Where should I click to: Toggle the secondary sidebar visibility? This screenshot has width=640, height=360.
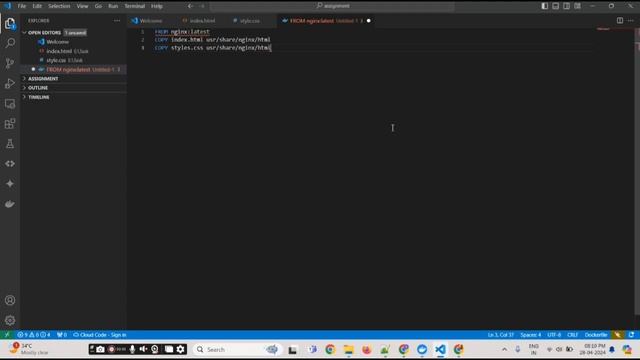pos(567,6)
